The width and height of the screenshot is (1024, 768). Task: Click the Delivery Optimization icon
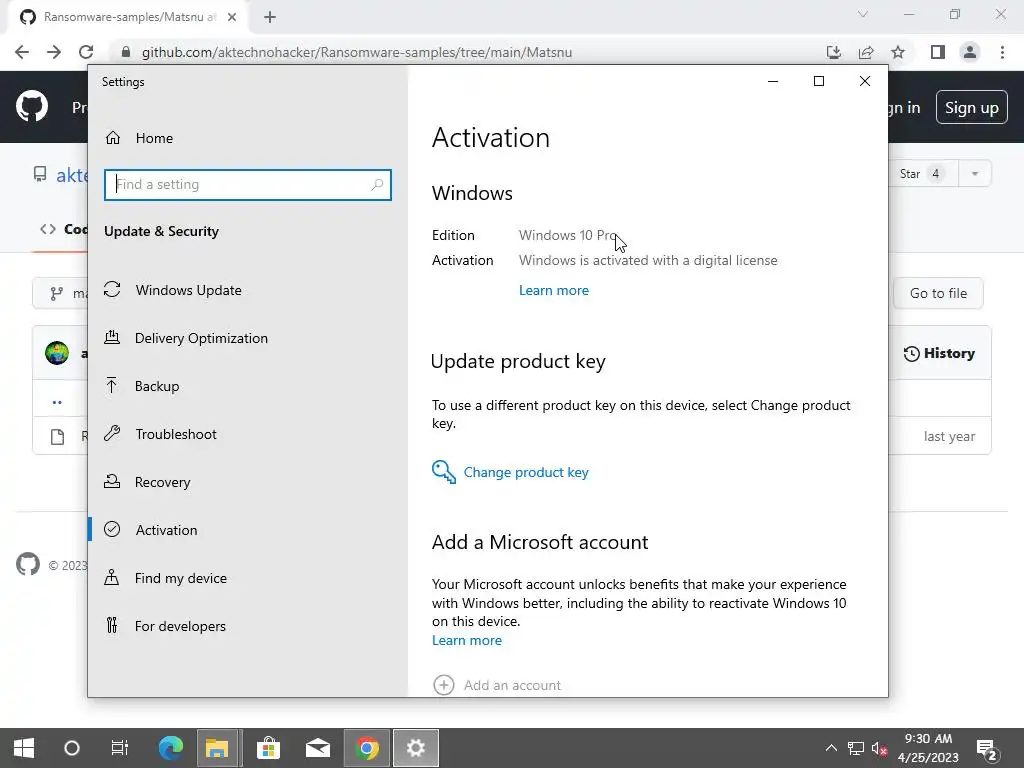point(112,338)
